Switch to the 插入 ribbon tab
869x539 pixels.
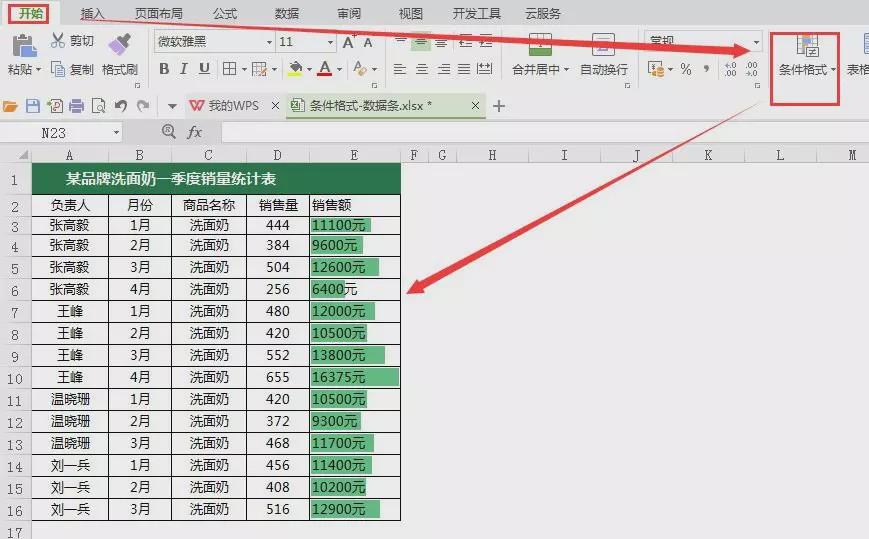pos(93,13)
